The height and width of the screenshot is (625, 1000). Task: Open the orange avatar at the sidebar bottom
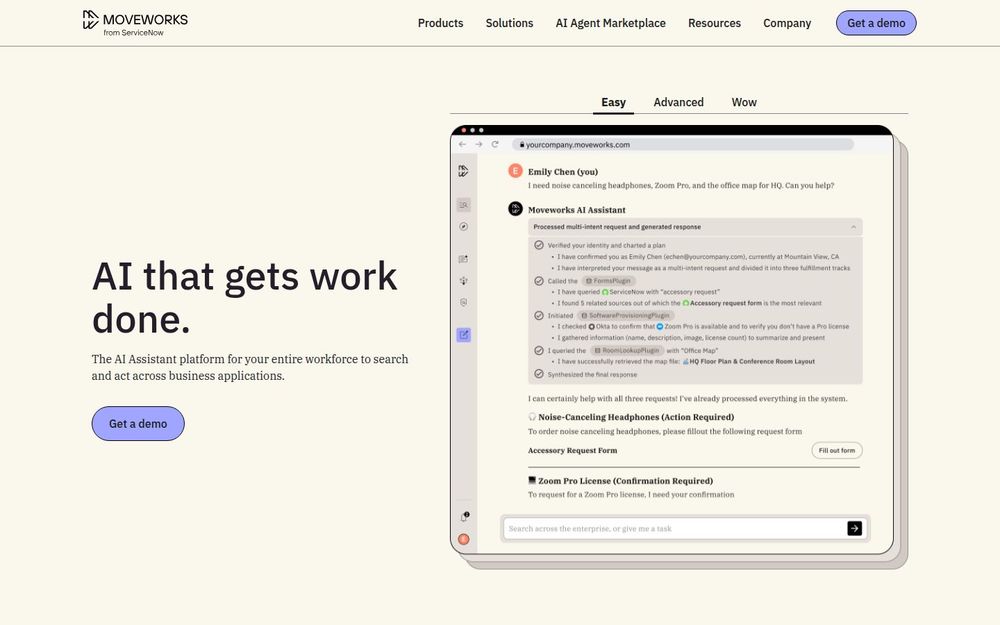coord(463,538)
